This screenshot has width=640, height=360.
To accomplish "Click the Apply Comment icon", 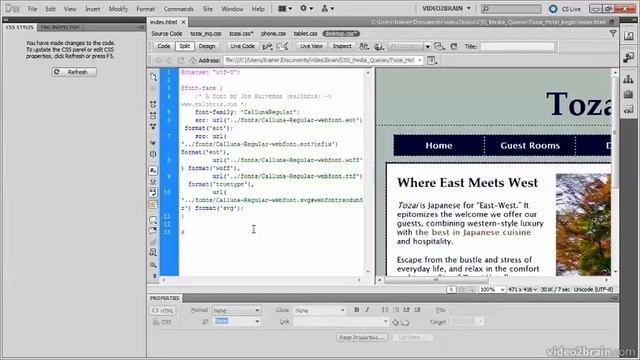I will coord(153,220).
